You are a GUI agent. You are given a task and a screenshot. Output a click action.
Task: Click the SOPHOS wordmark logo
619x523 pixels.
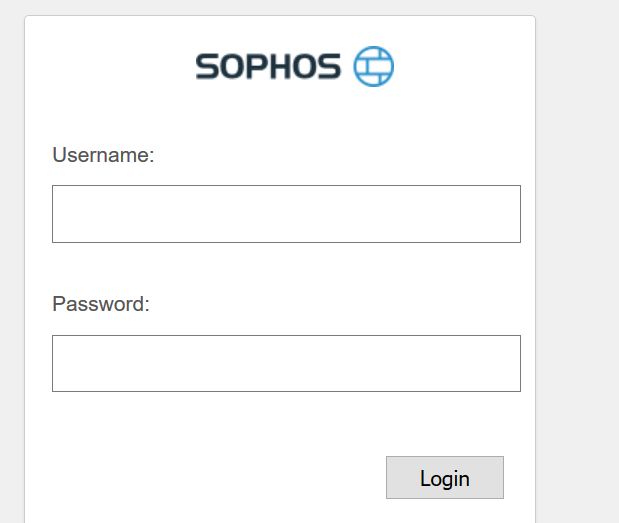pyautogui.click(x=268, y=67)
